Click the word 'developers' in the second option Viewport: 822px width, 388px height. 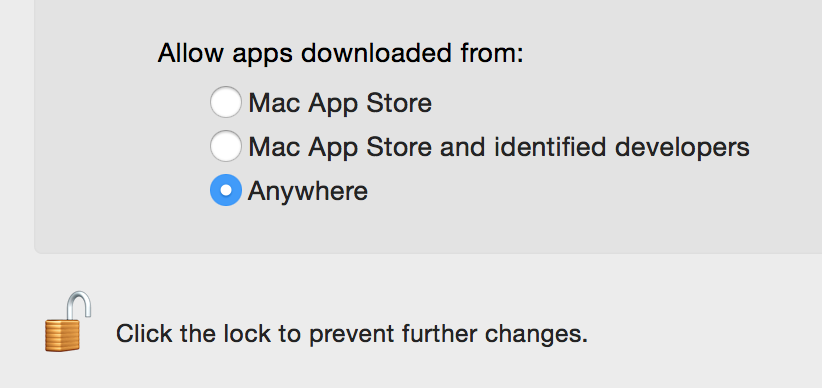point(682,147)
